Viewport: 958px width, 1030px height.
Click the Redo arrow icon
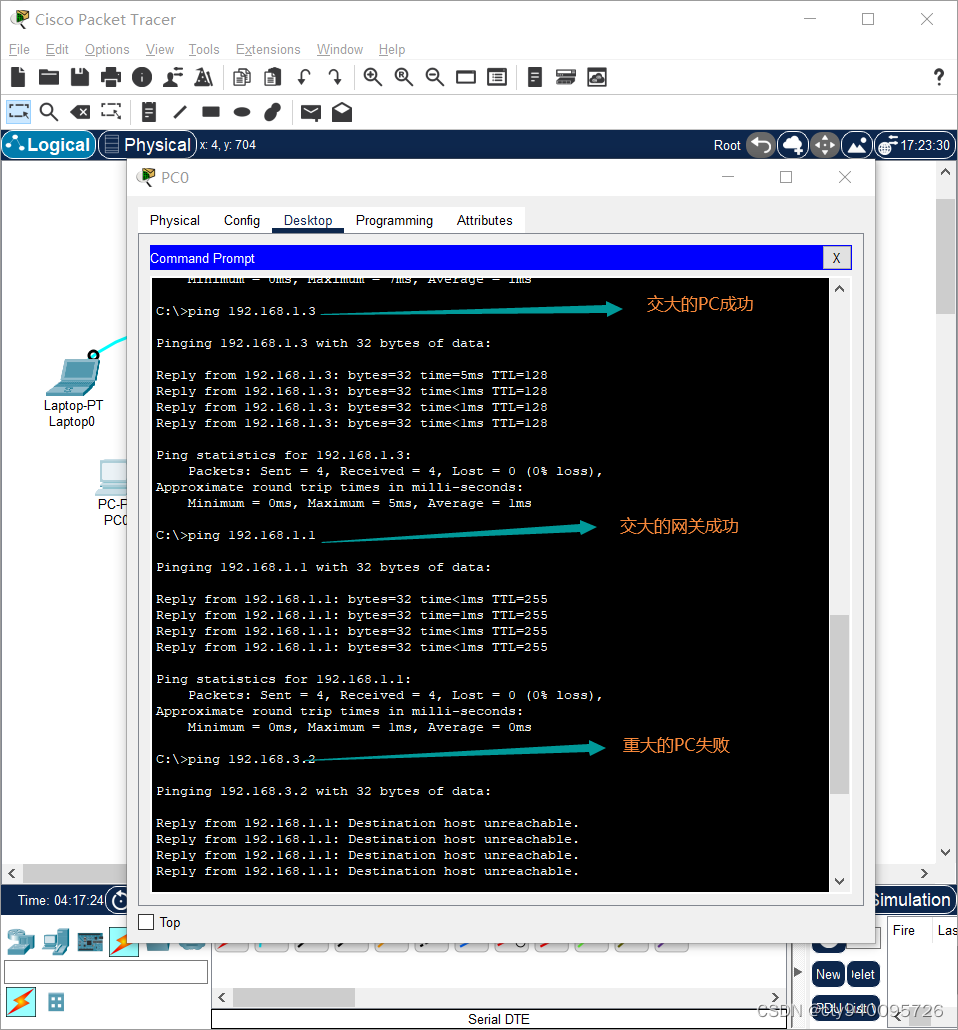tap(334, 78)
